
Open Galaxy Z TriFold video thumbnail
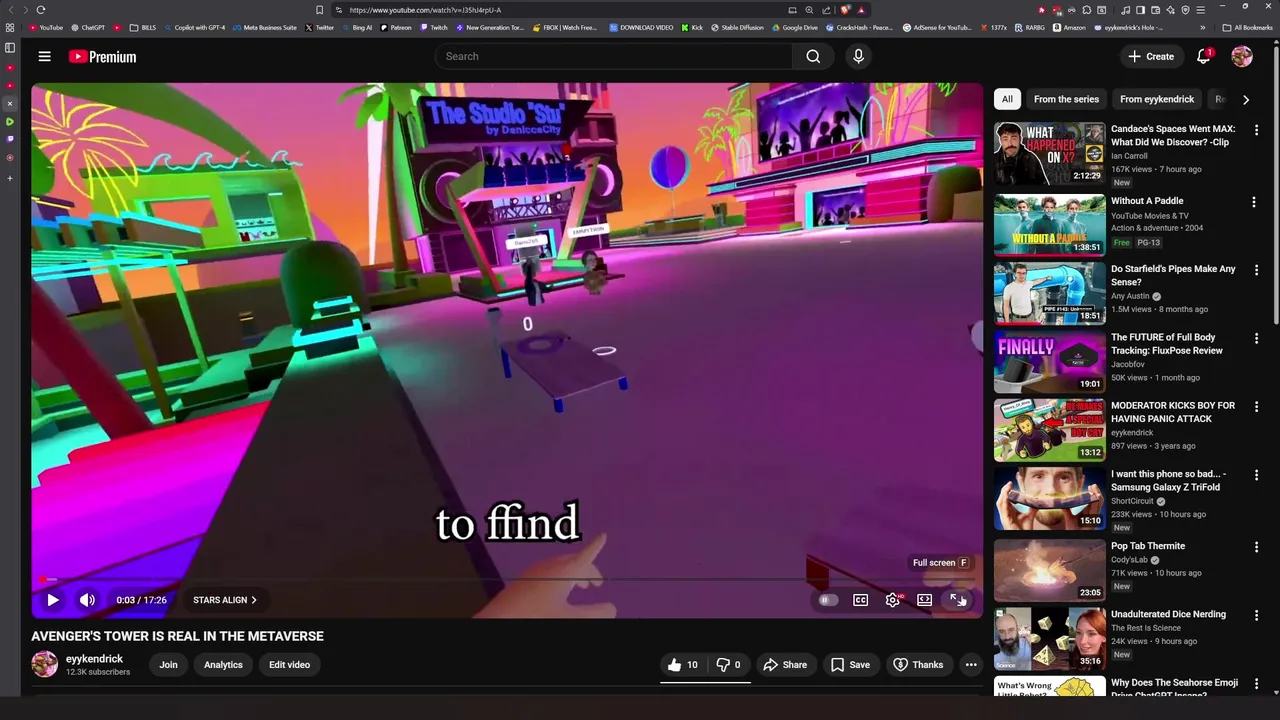[1049, 499]
